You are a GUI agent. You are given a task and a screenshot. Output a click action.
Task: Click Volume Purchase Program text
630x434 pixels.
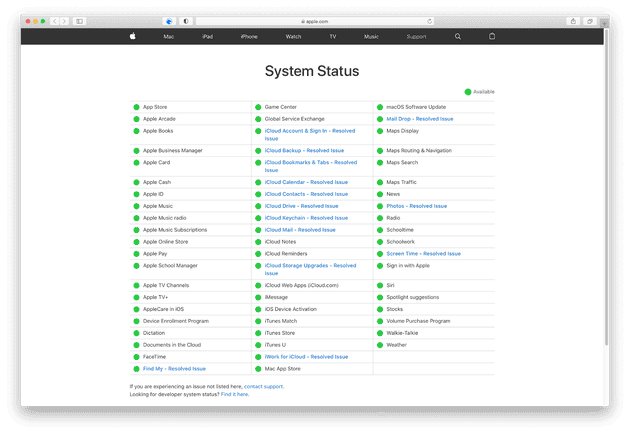[418, 321]
